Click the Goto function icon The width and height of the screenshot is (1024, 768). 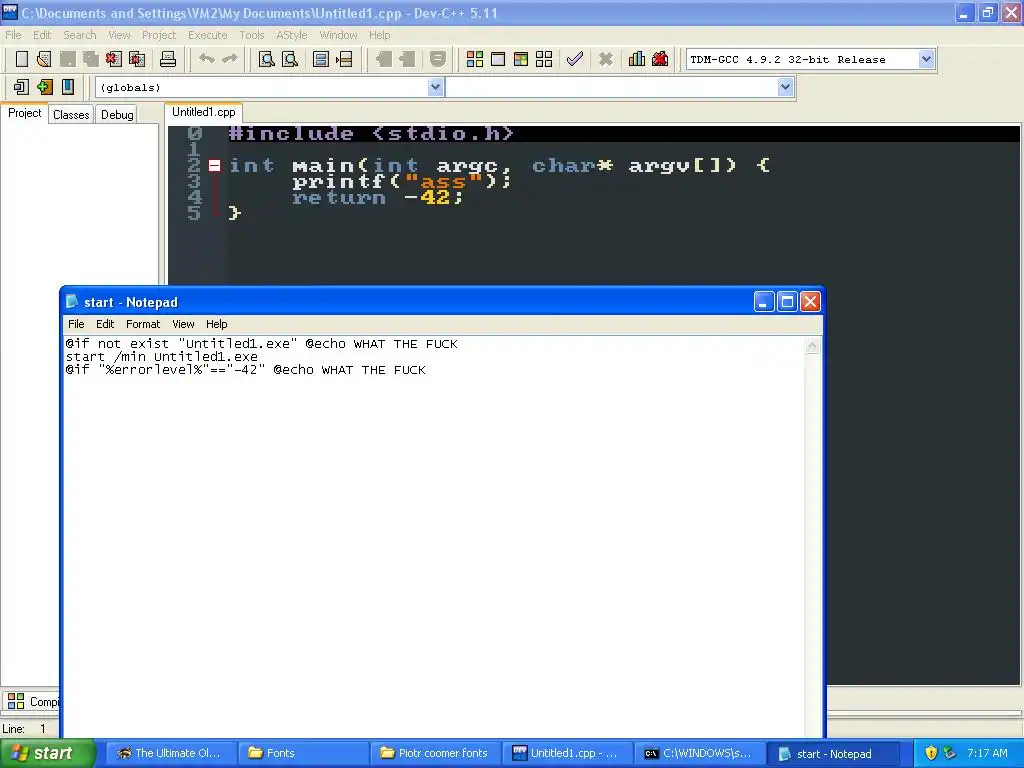tap(321, 59)
